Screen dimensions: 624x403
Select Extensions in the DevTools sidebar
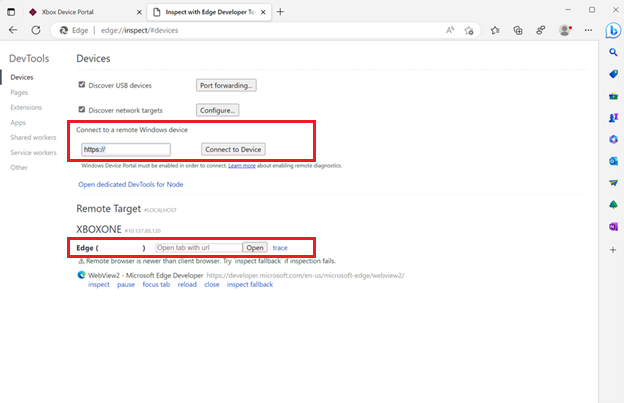click(x=26, y=107)
